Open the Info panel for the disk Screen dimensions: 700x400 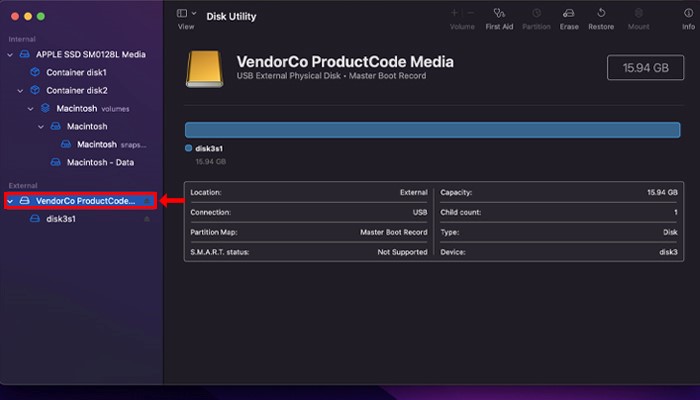coord(688,14)
